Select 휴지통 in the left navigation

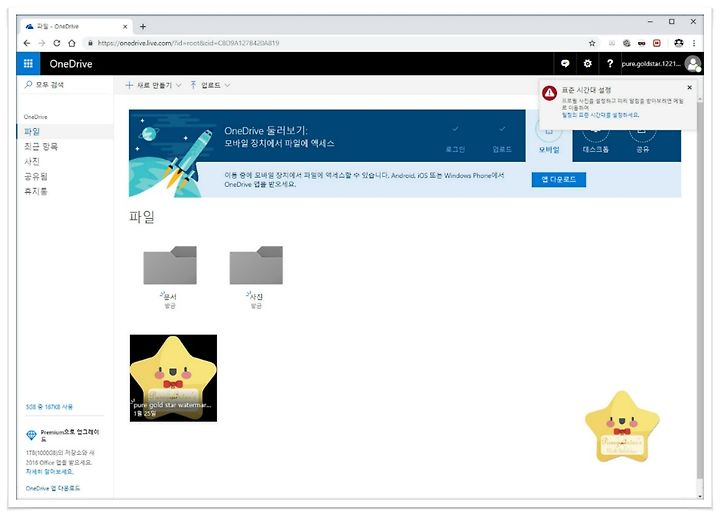pos(65,191)
